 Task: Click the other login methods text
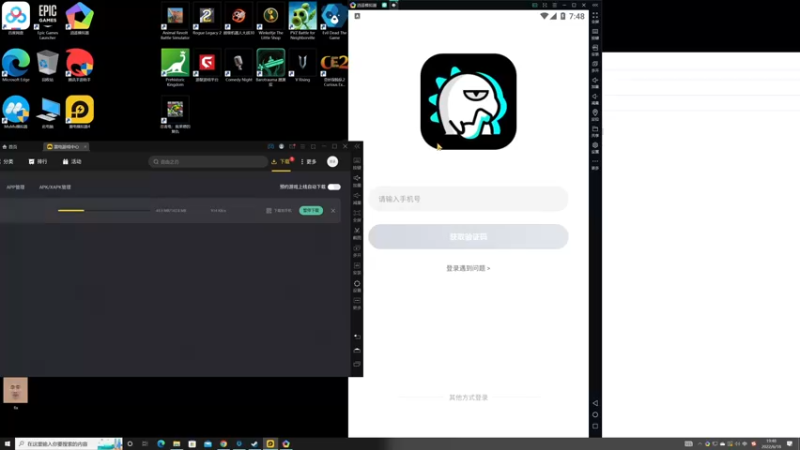(468, 397)
